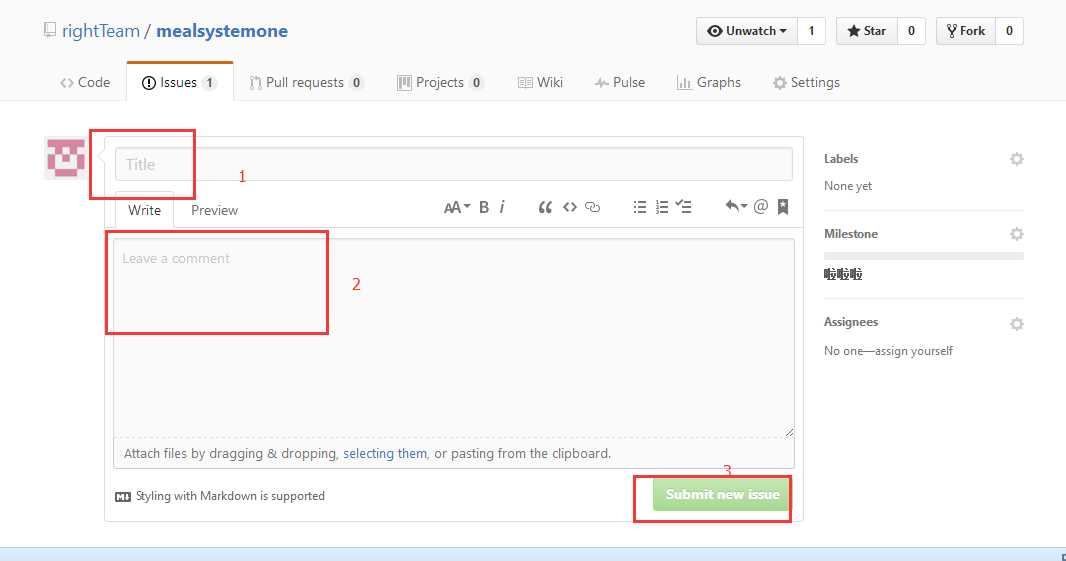Click the Assignees heading
This screenshot has height=561, width=1066.
coord(851,322)
